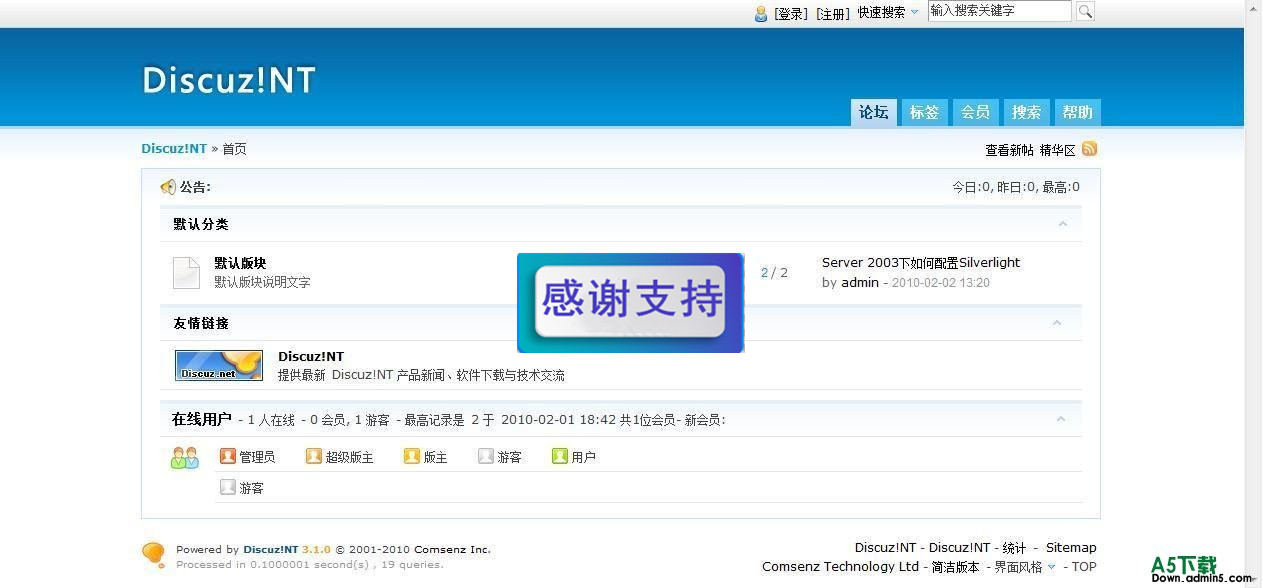Click the green 用户 legend icon

coord(560,456)
